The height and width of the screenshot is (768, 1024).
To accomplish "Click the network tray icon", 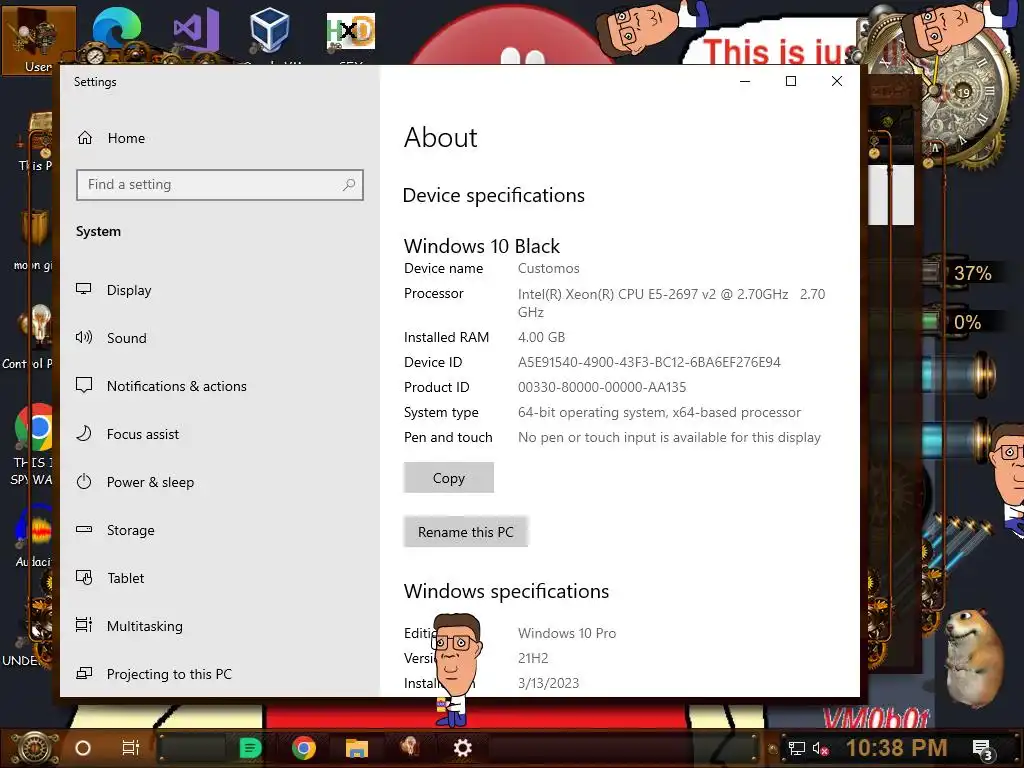I will (x=796, y=748).
